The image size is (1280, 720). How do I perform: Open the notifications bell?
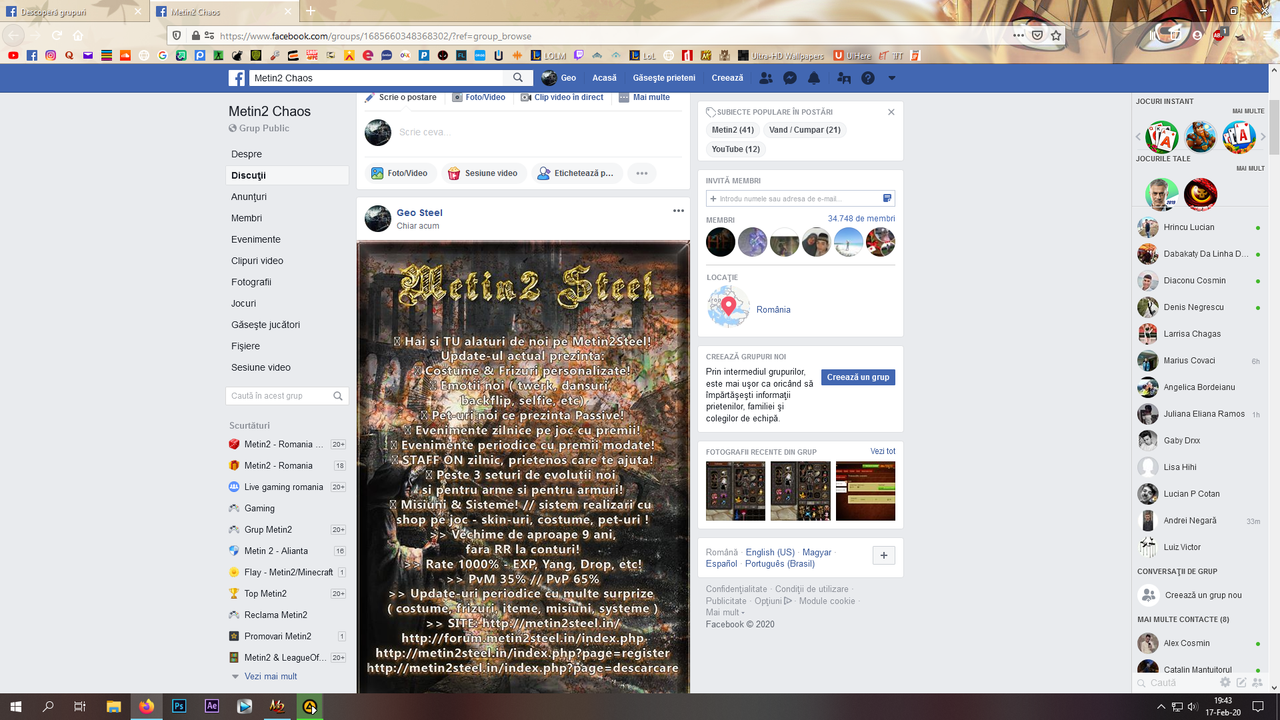tap(814, 78)
